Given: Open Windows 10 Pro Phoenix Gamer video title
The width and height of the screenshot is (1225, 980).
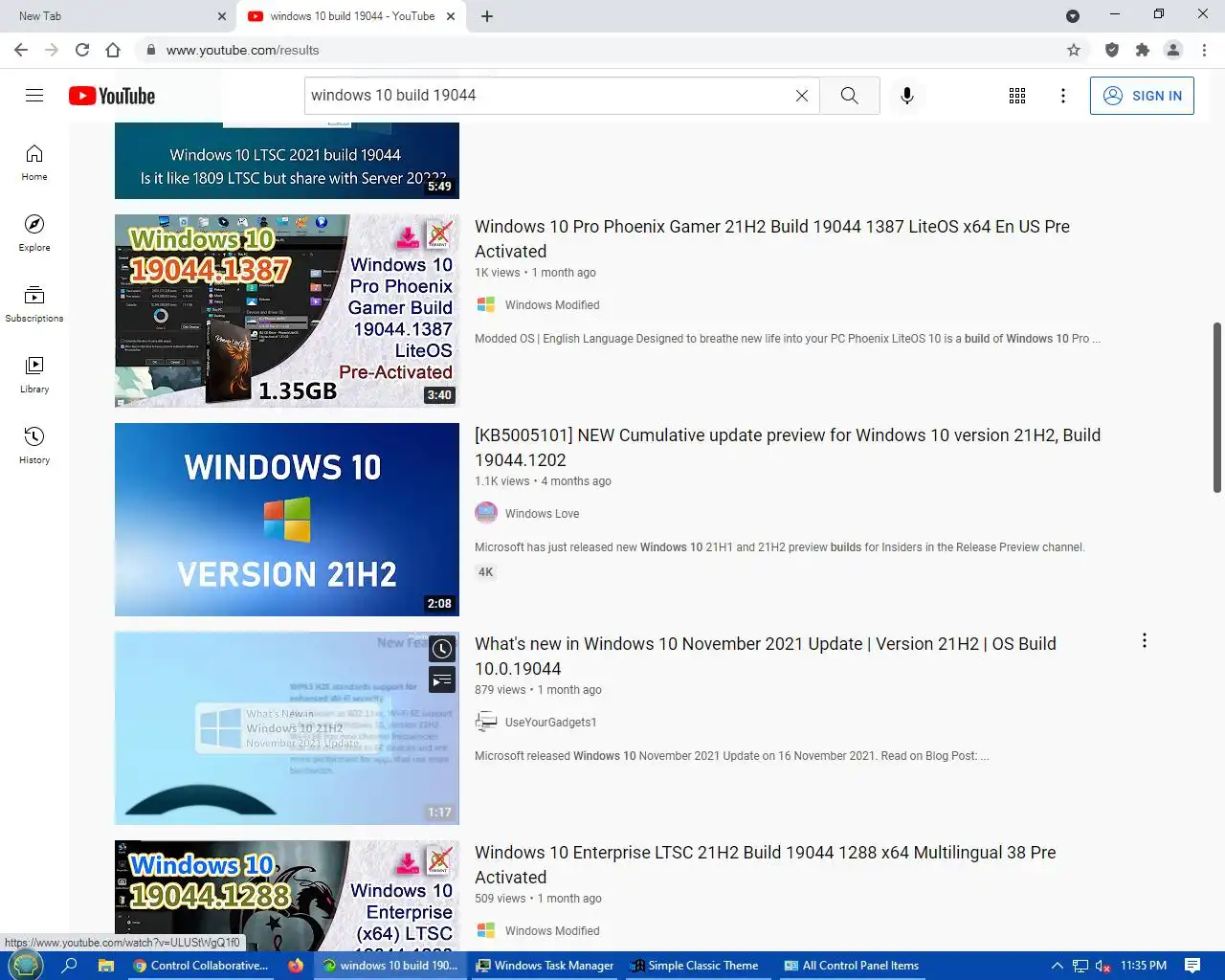Looking at the screenshot, I should [x=772, y=239].
